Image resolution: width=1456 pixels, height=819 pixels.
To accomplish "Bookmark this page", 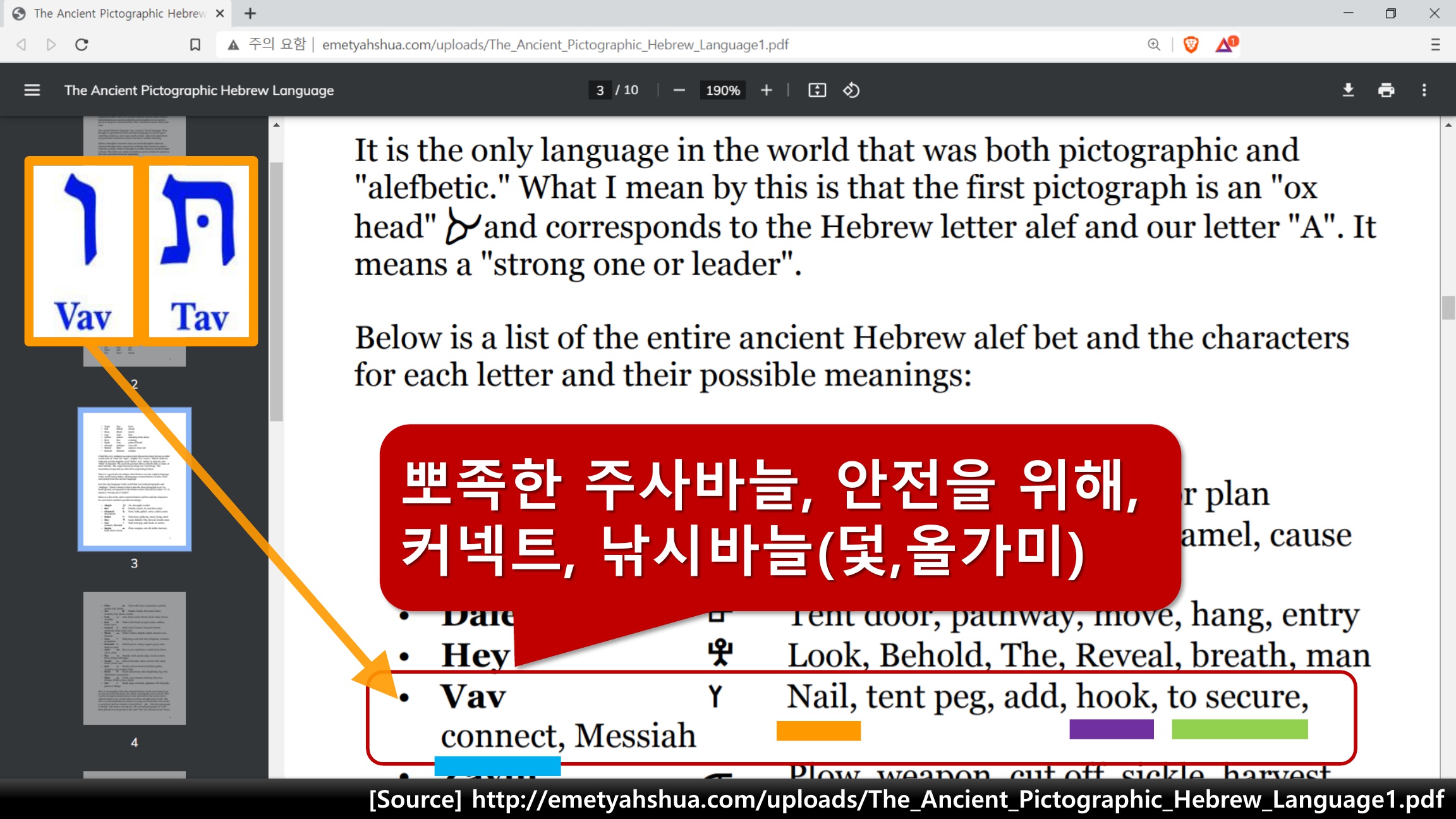I will tap(195, 45).
